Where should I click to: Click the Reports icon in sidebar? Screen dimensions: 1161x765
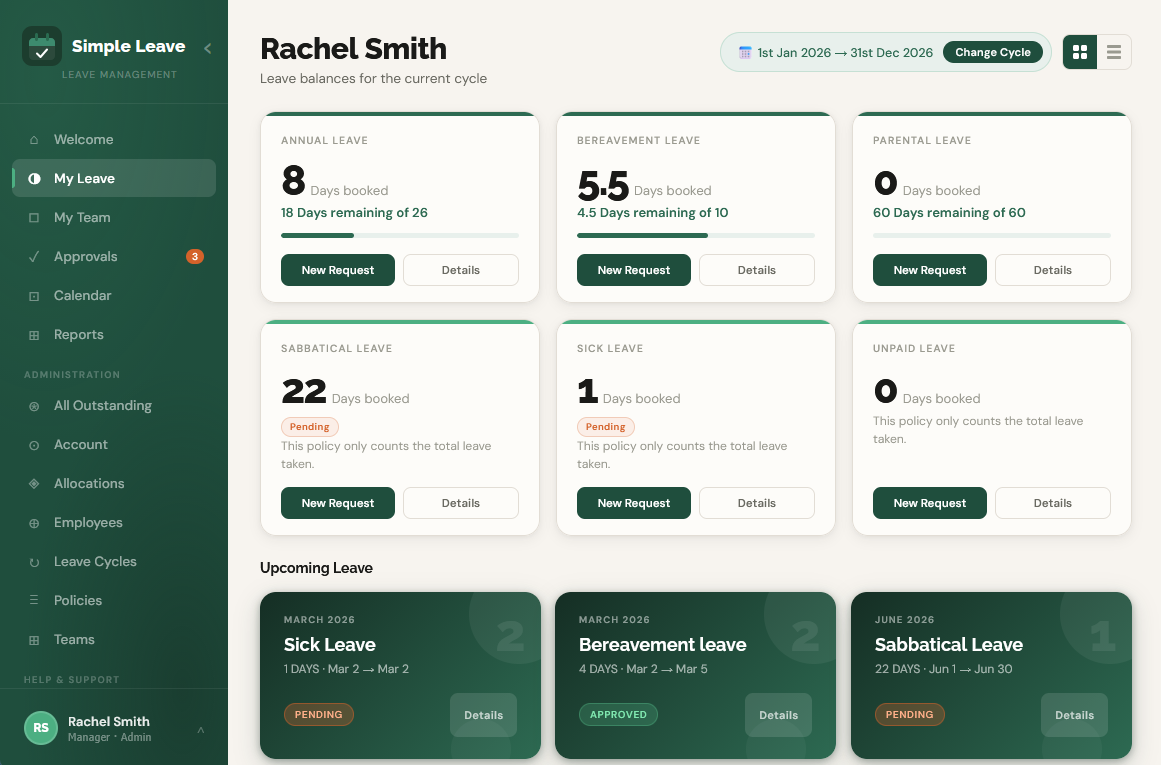34,335
